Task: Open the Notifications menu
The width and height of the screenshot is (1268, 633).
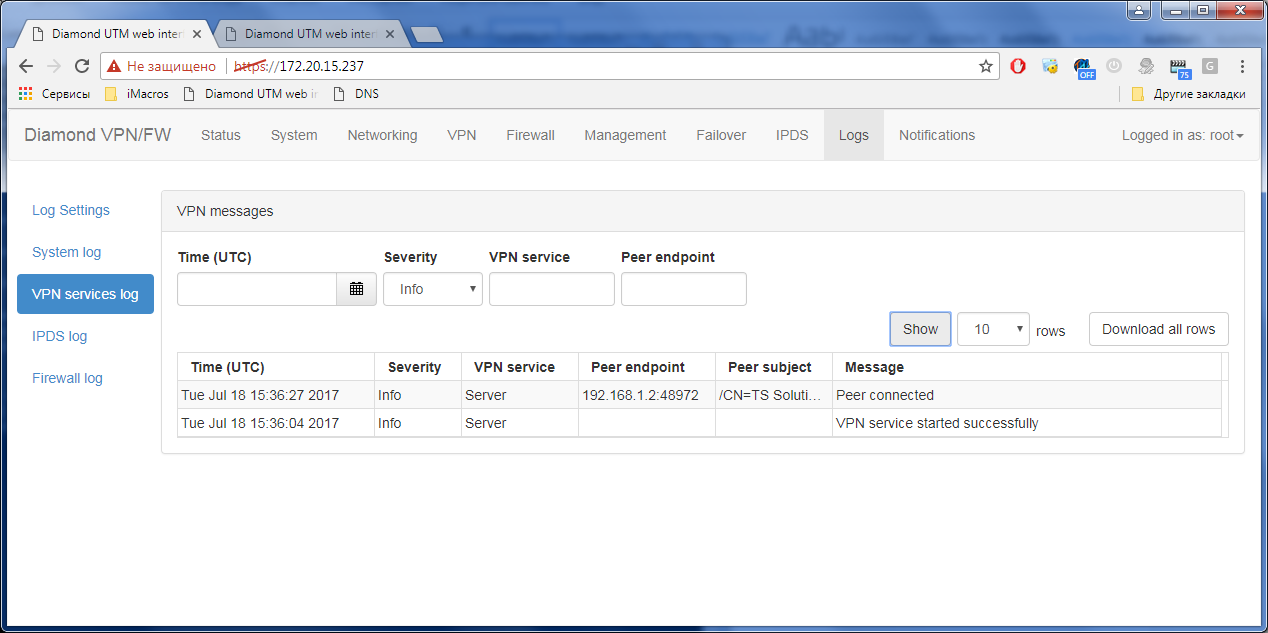Action: [x=937, y=135]
